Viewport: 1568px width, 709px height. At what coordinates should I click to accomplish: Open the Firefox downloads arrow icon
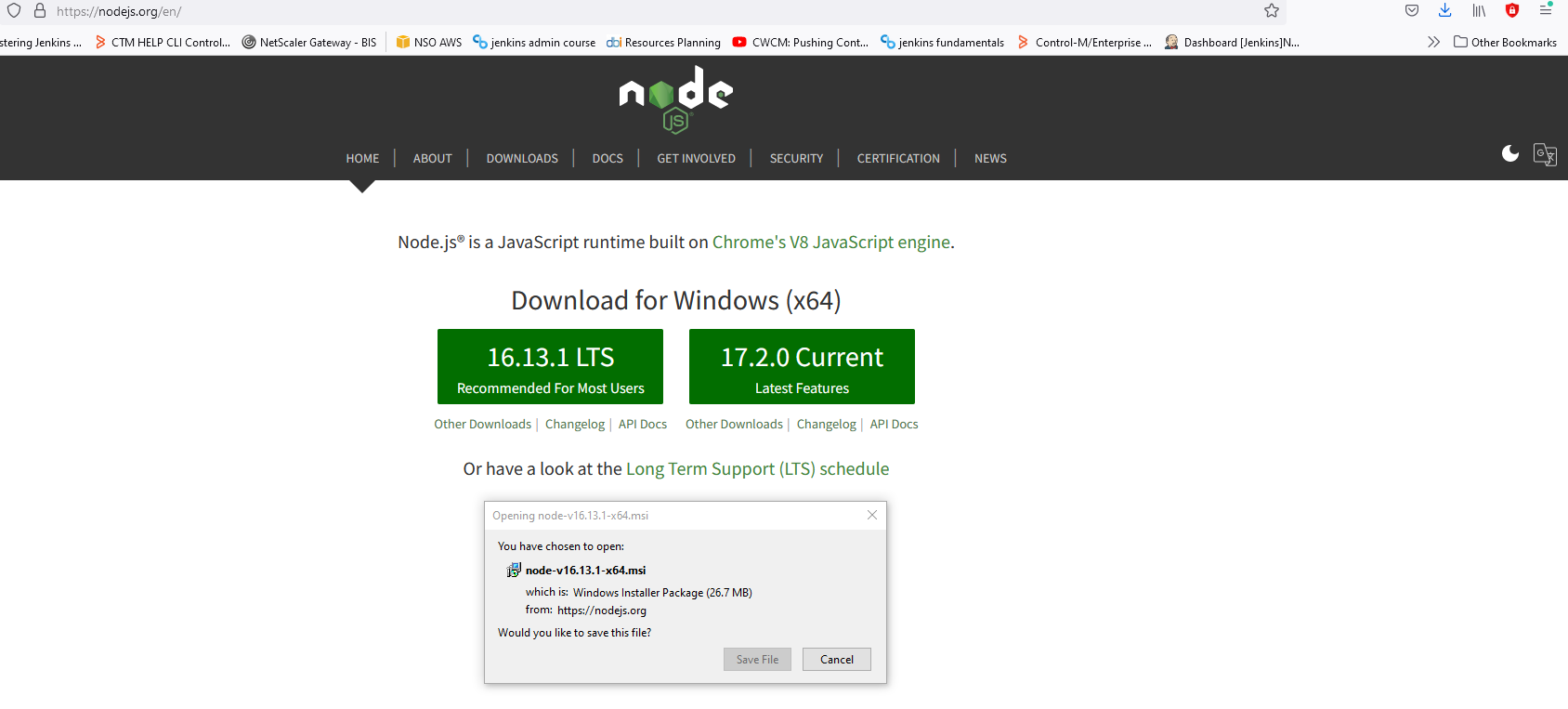pos(1445,10)
